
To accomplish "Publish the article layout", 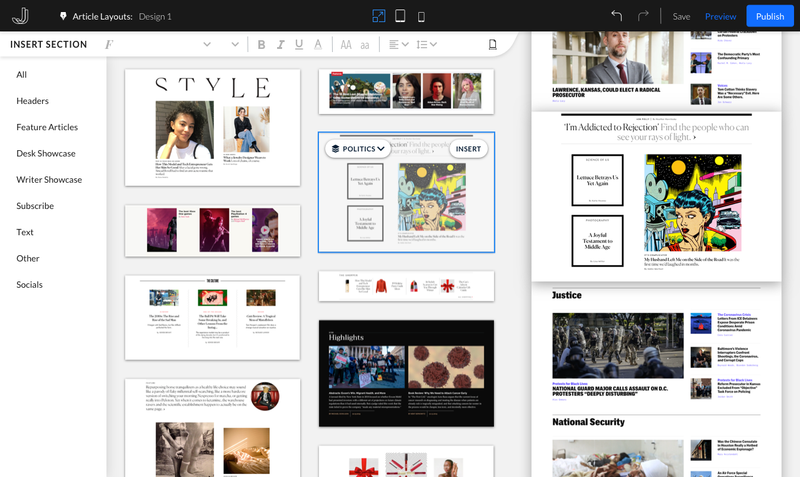I will tap(770, 16).
